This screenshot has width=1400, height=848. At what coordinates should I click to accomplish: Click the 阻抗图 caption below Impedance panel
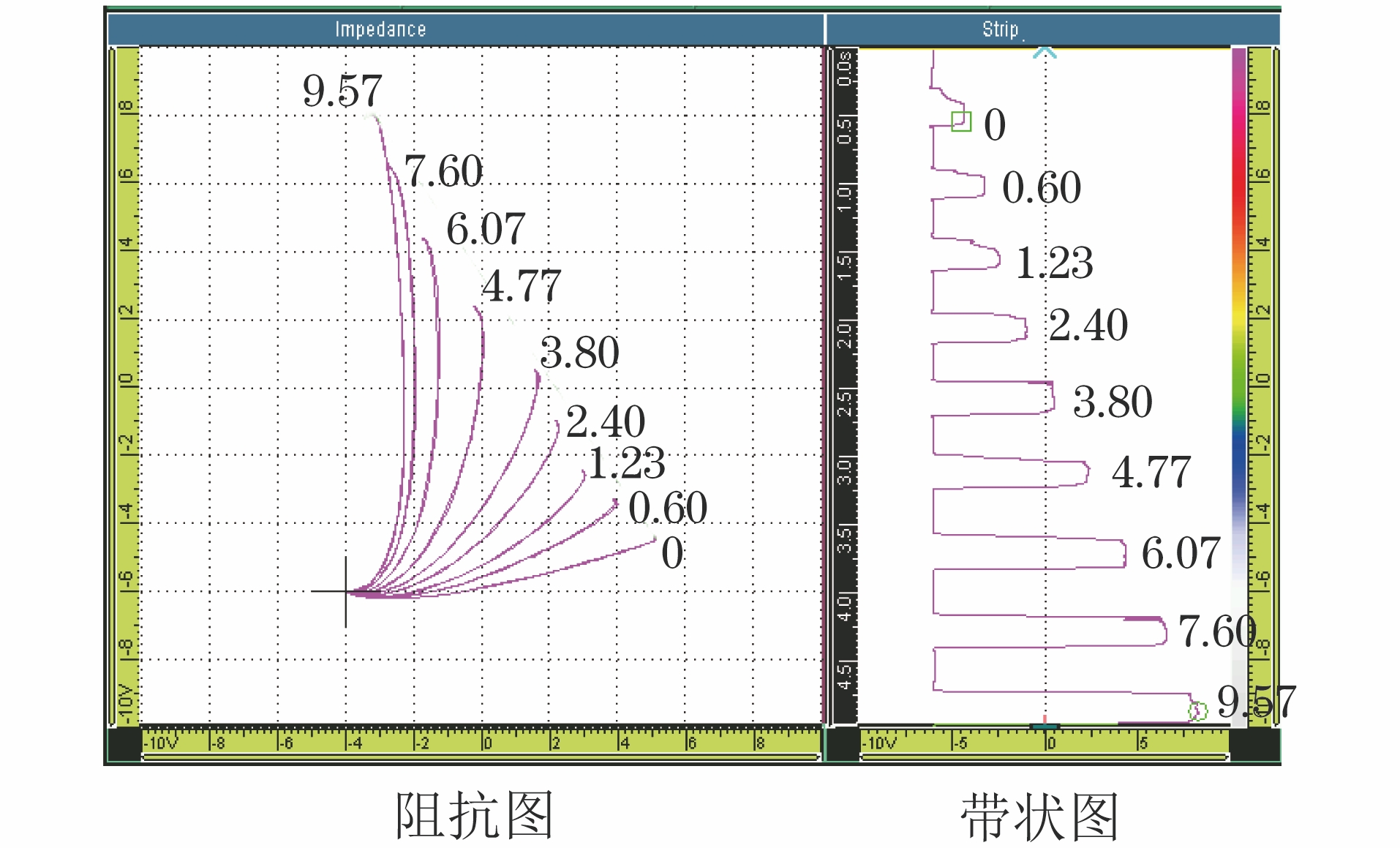coord(473,815)
